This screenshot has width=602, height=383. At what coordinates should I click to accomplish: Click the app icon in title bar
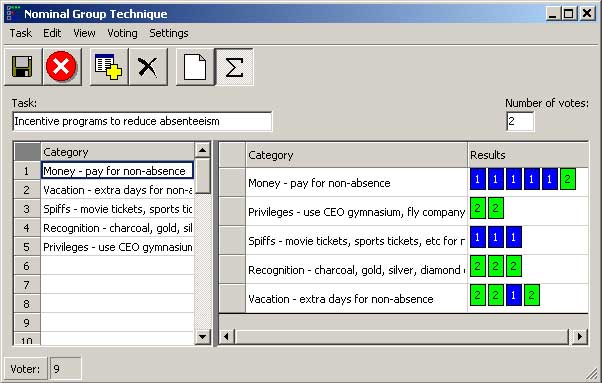13,13
